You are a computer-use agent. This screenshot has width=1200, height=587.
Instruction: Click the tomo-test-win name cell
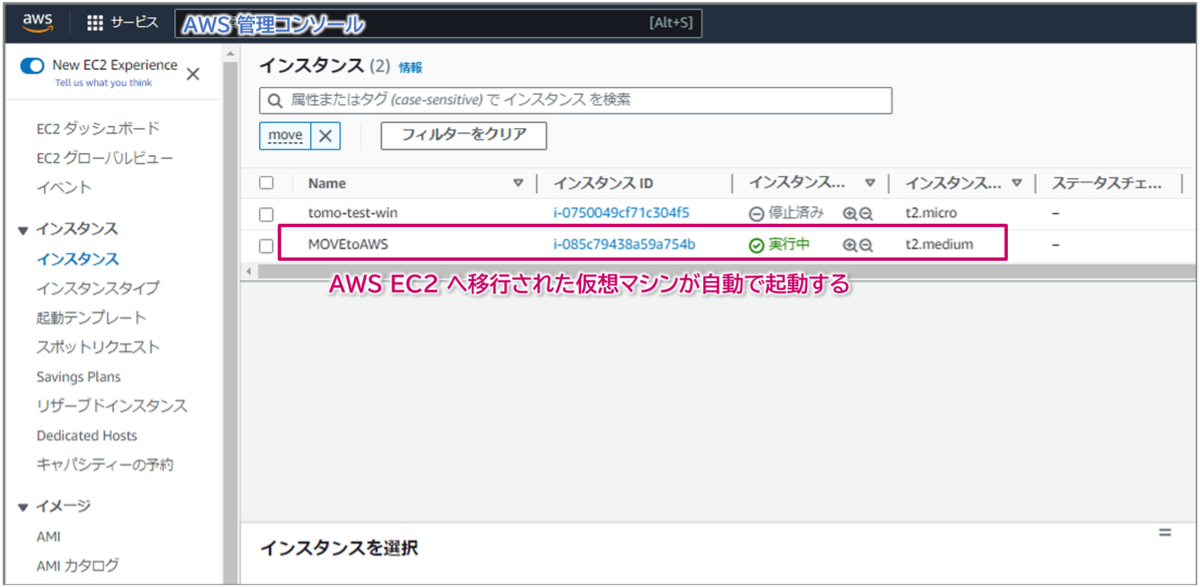click(353, 213)
